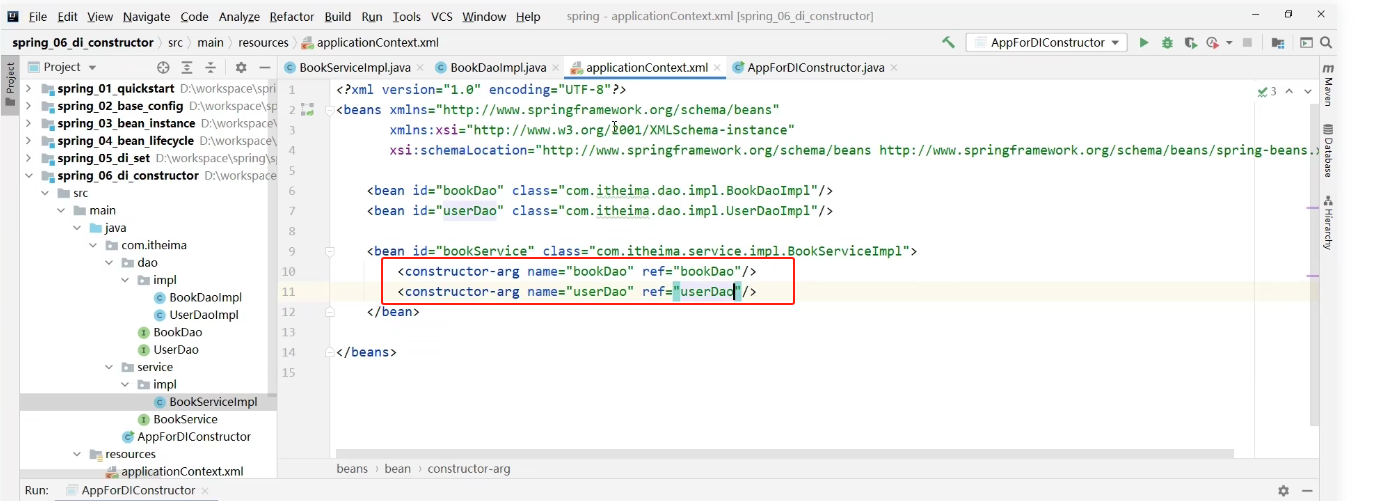This screenshot has width=1393, height=501.
Task: Open the VCS menu
Action: point(442,17)
